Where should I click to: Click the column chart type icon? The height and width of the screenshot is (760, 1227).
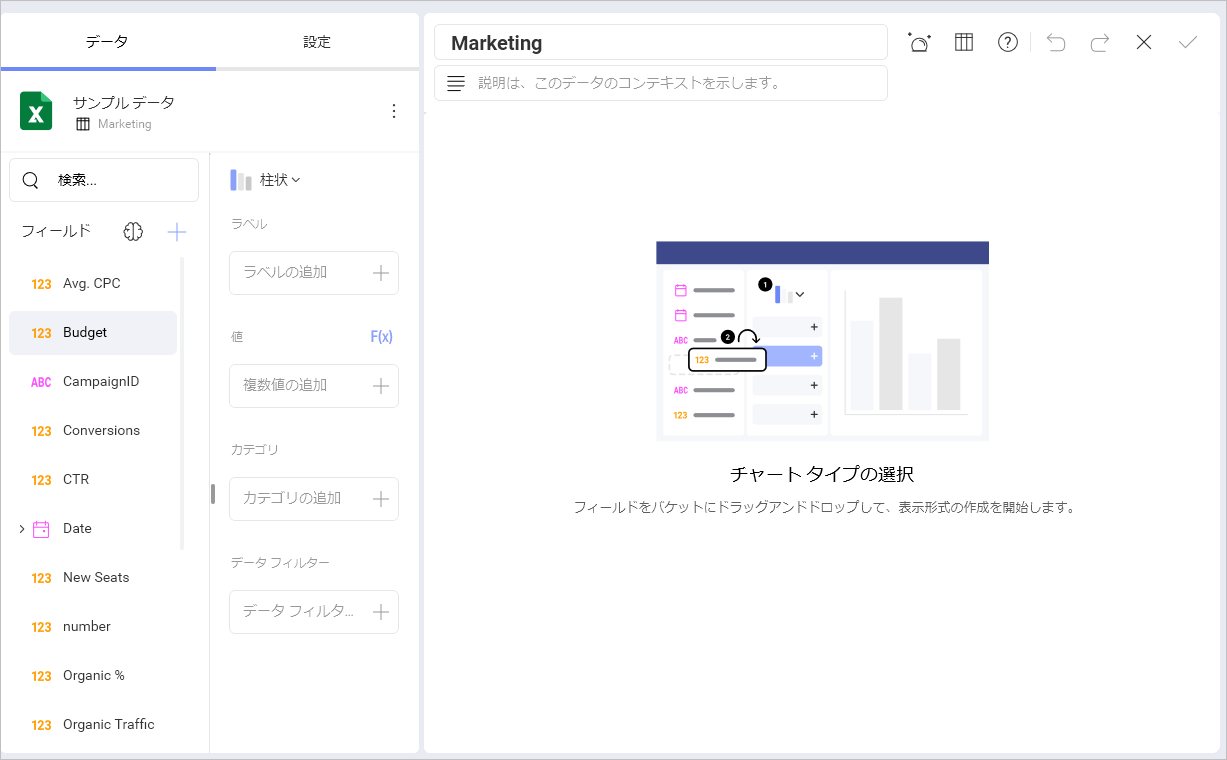click(x=241, y=180)
